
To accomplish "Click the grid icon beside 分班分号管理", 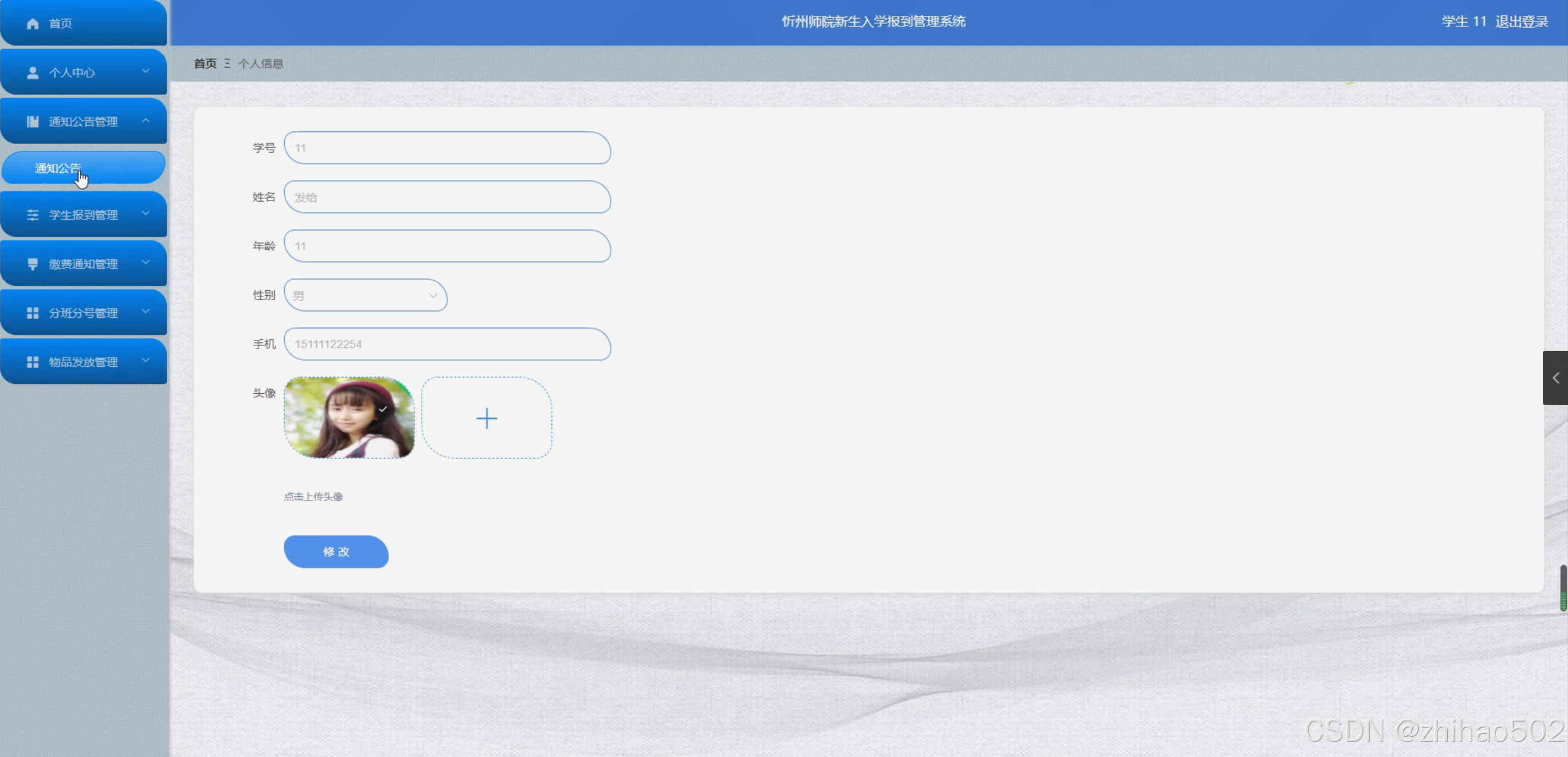I will [33, 313].
